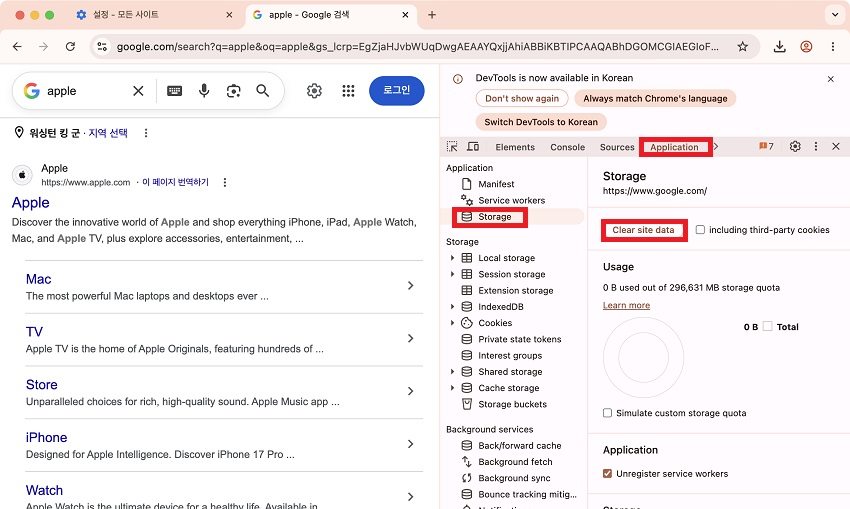Image resolution: width=850 pixels, height=509 pixels.
Task: Open site information icon in address bar
Action: 102,47
